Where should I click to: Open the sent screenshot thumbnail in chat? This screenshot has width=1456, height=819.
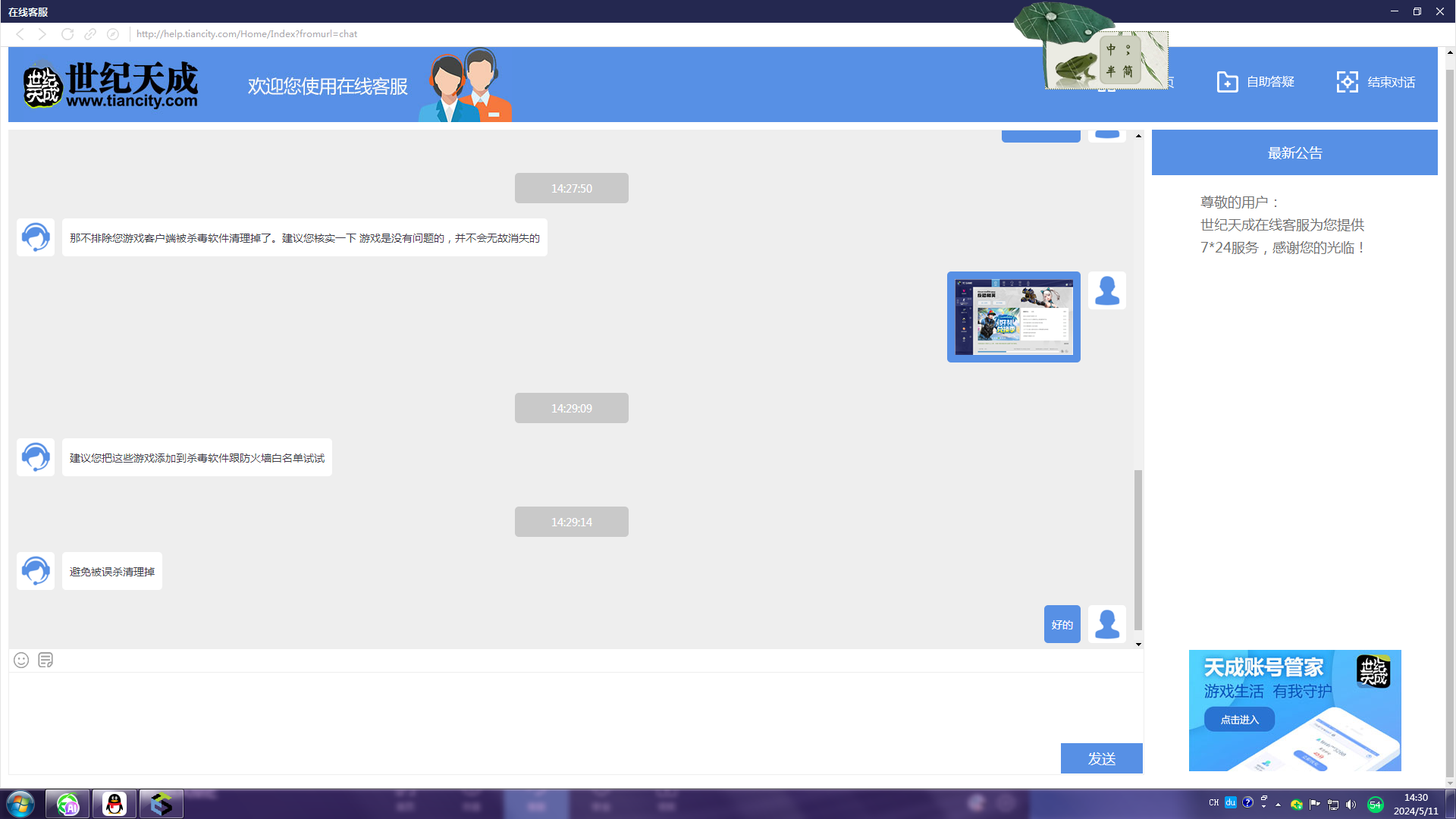[x=1013, y=317]
